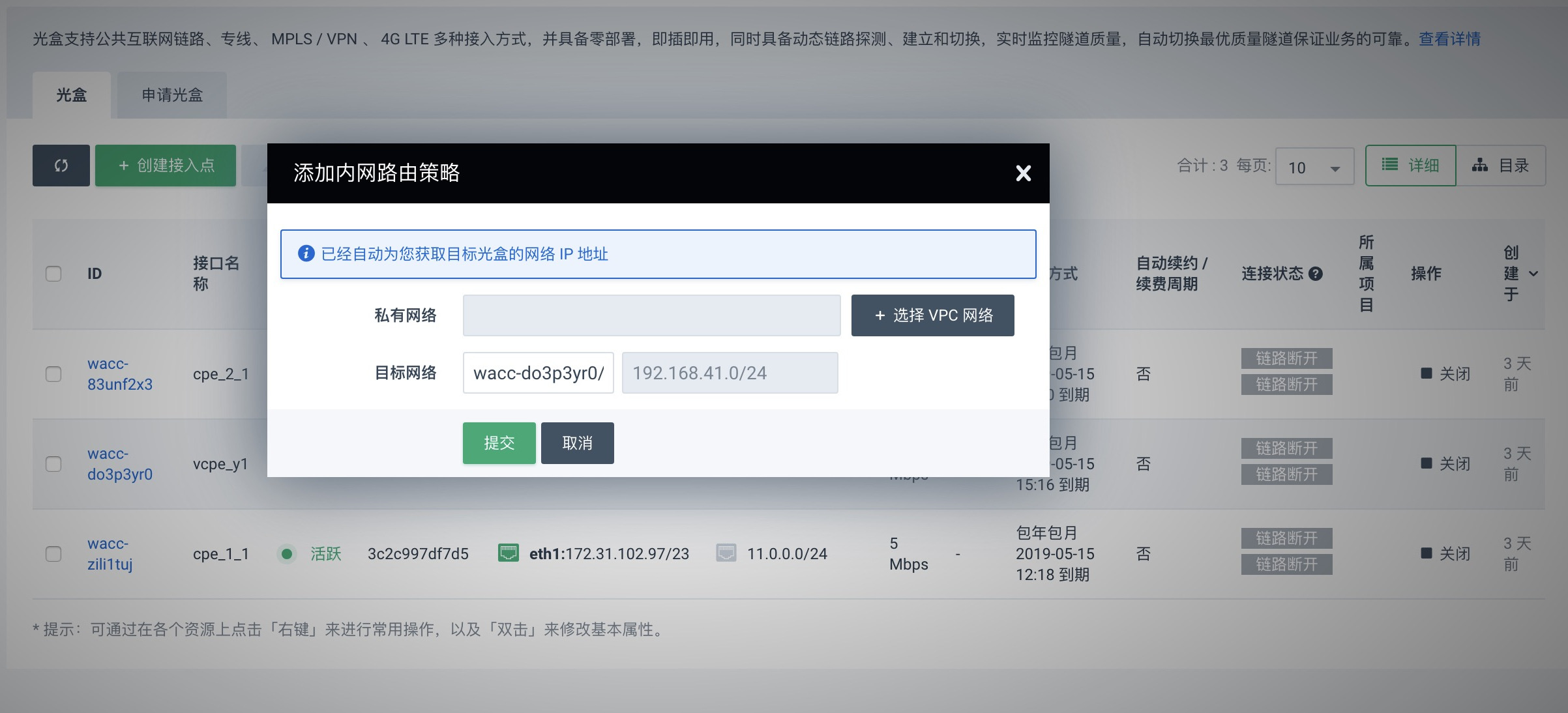
Task: Click the 提交 submit button
Action: (499, 443)
